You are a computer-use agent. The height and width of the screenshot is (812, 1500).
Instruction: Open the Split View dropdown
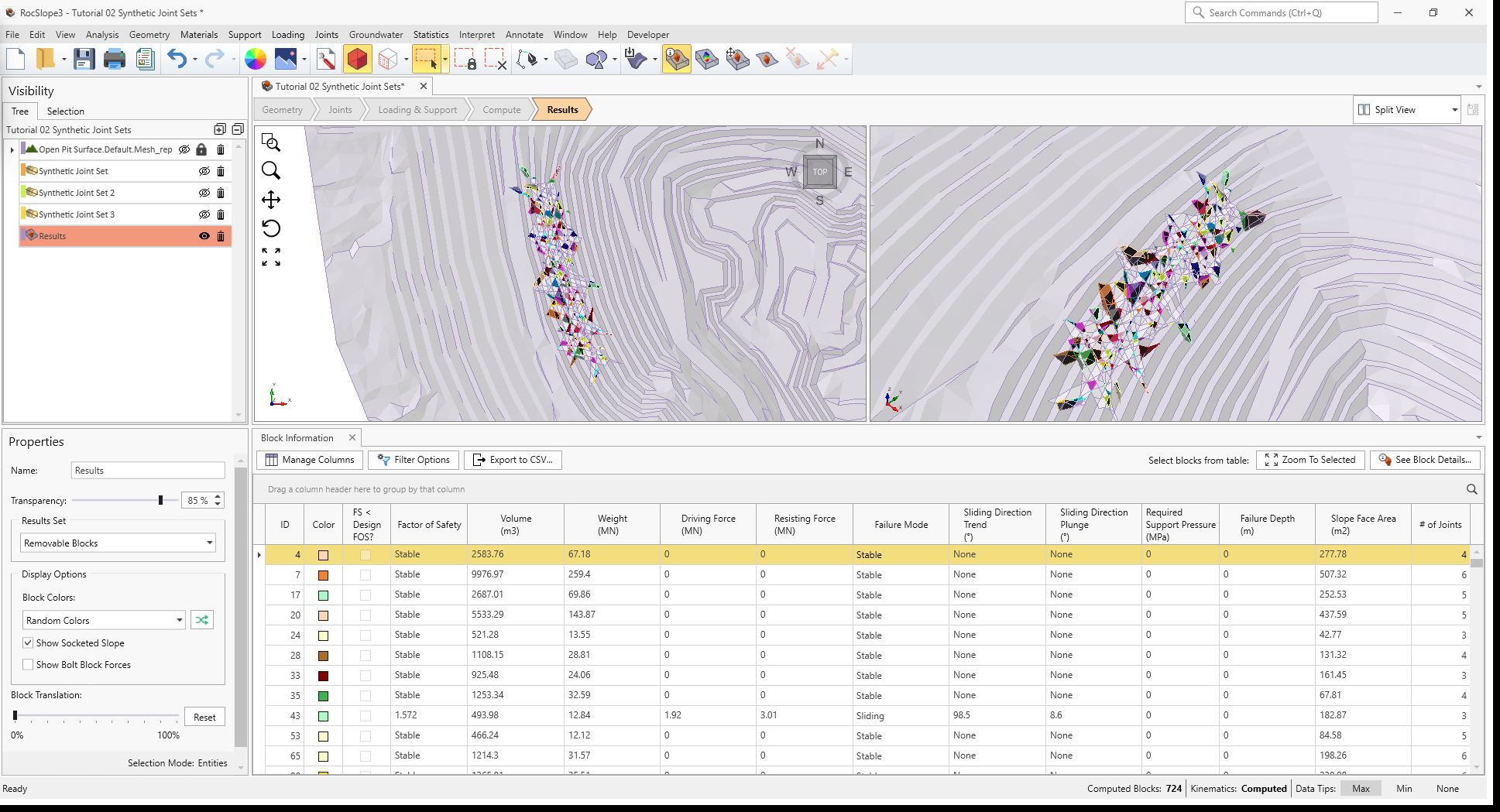(x=1407, y=110)
